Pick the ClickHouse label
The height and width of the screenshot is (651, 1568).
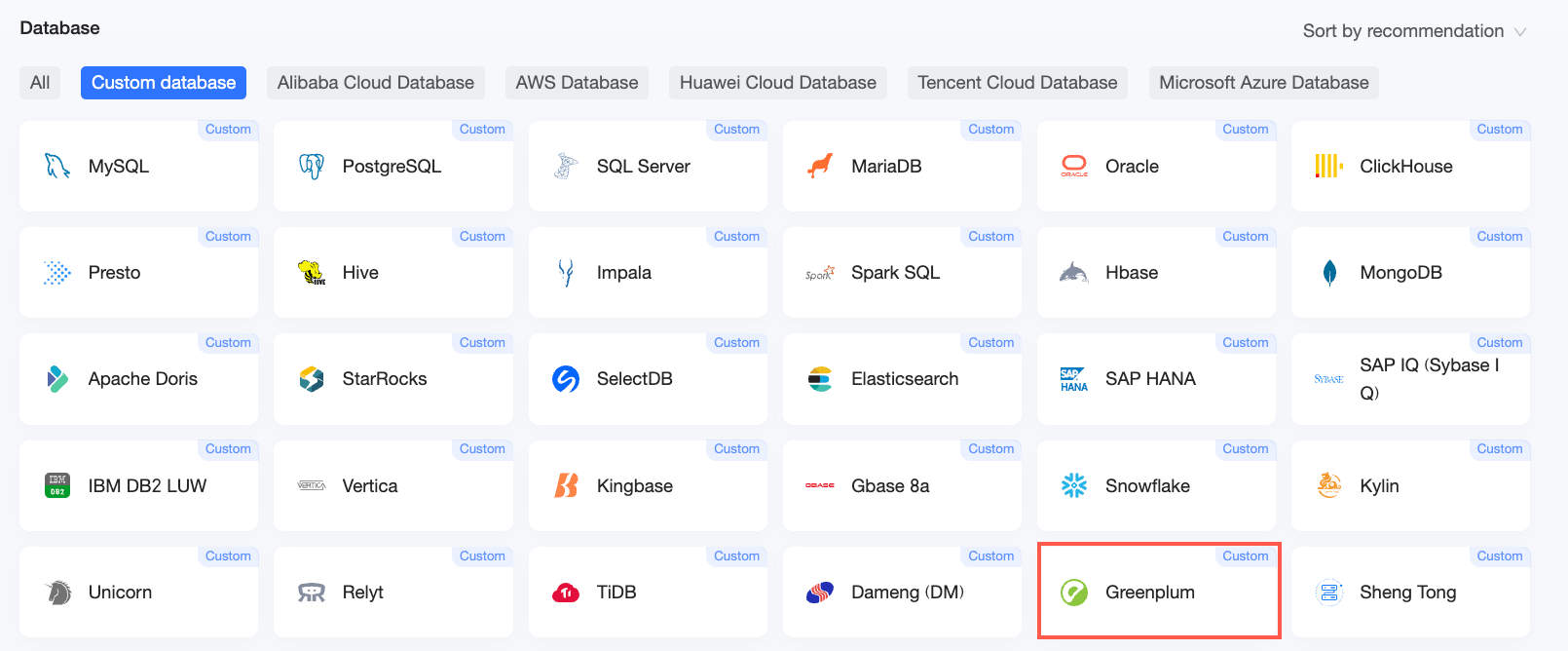(x=1406, y=167)
